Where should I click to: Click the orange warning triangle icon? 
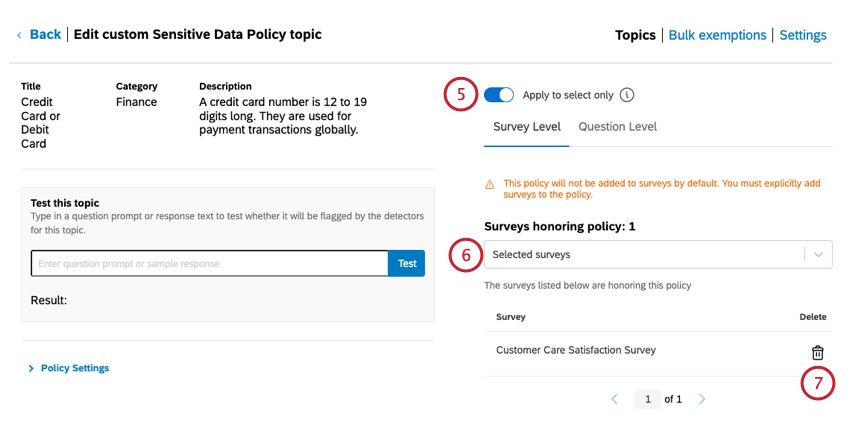tap(490, 184)
